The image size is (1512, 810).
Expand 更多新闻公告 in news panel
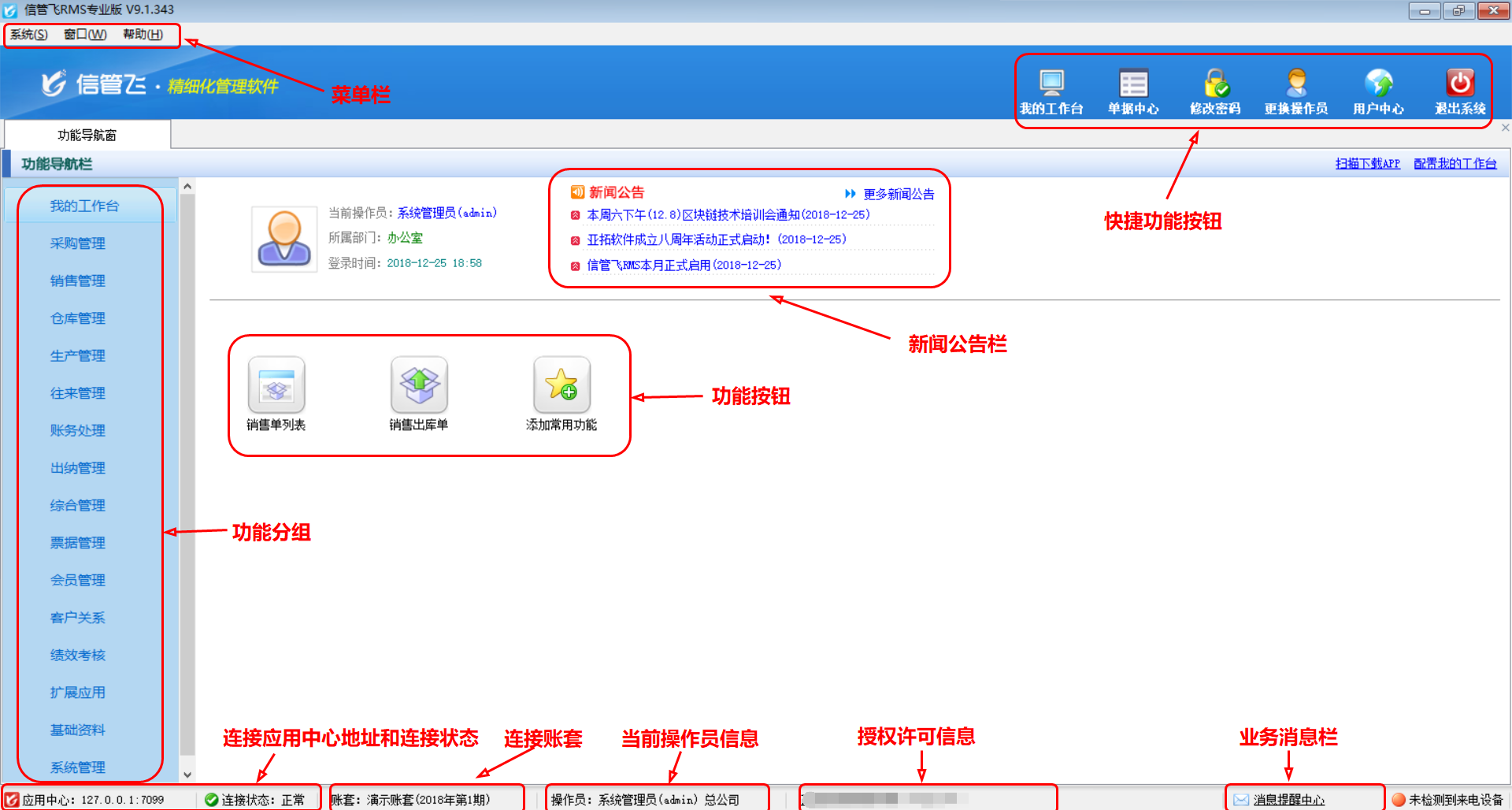point(898,194)
